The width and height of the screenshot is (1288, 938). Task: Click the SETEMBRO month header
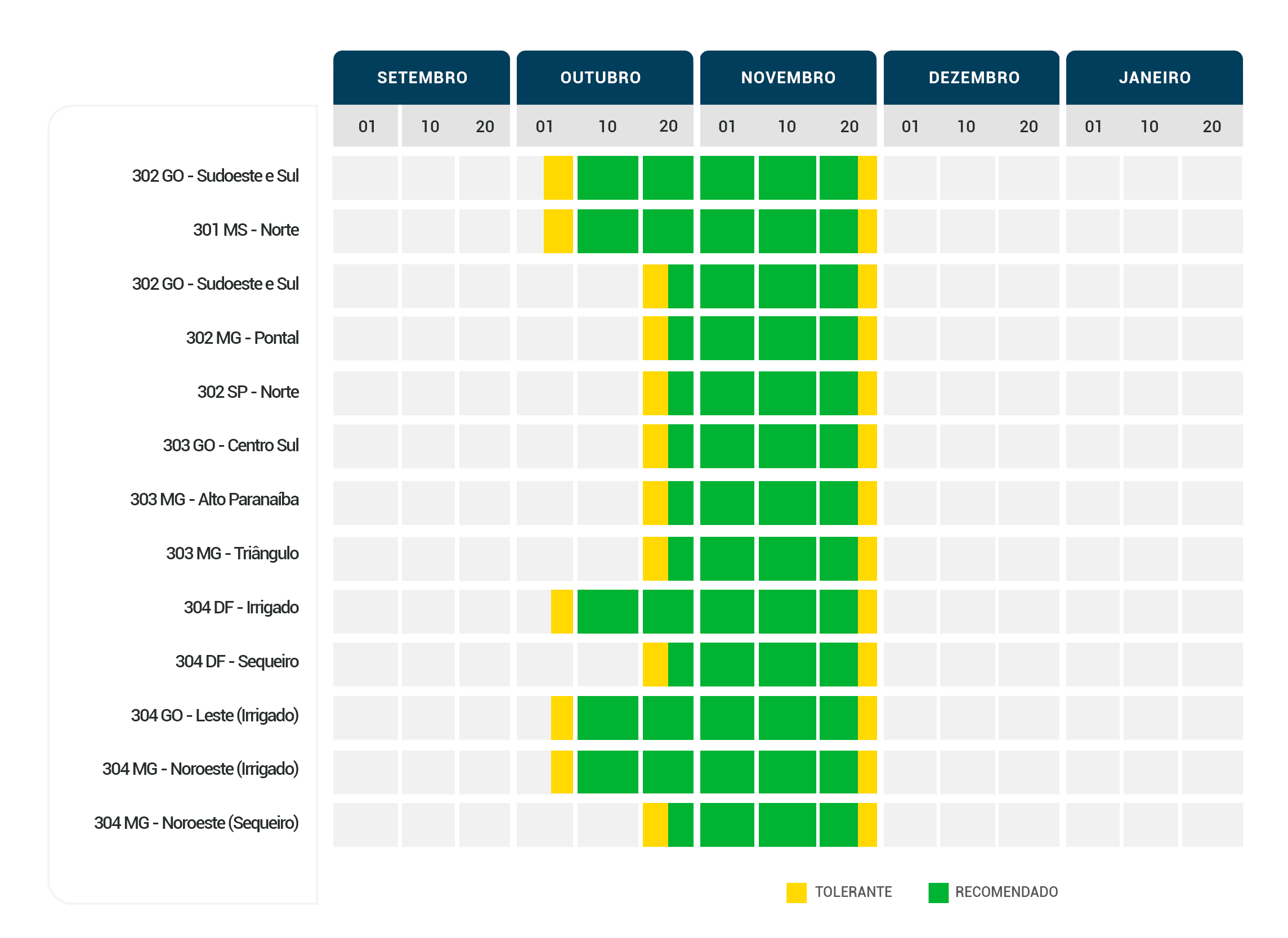[x=422, y=78]
